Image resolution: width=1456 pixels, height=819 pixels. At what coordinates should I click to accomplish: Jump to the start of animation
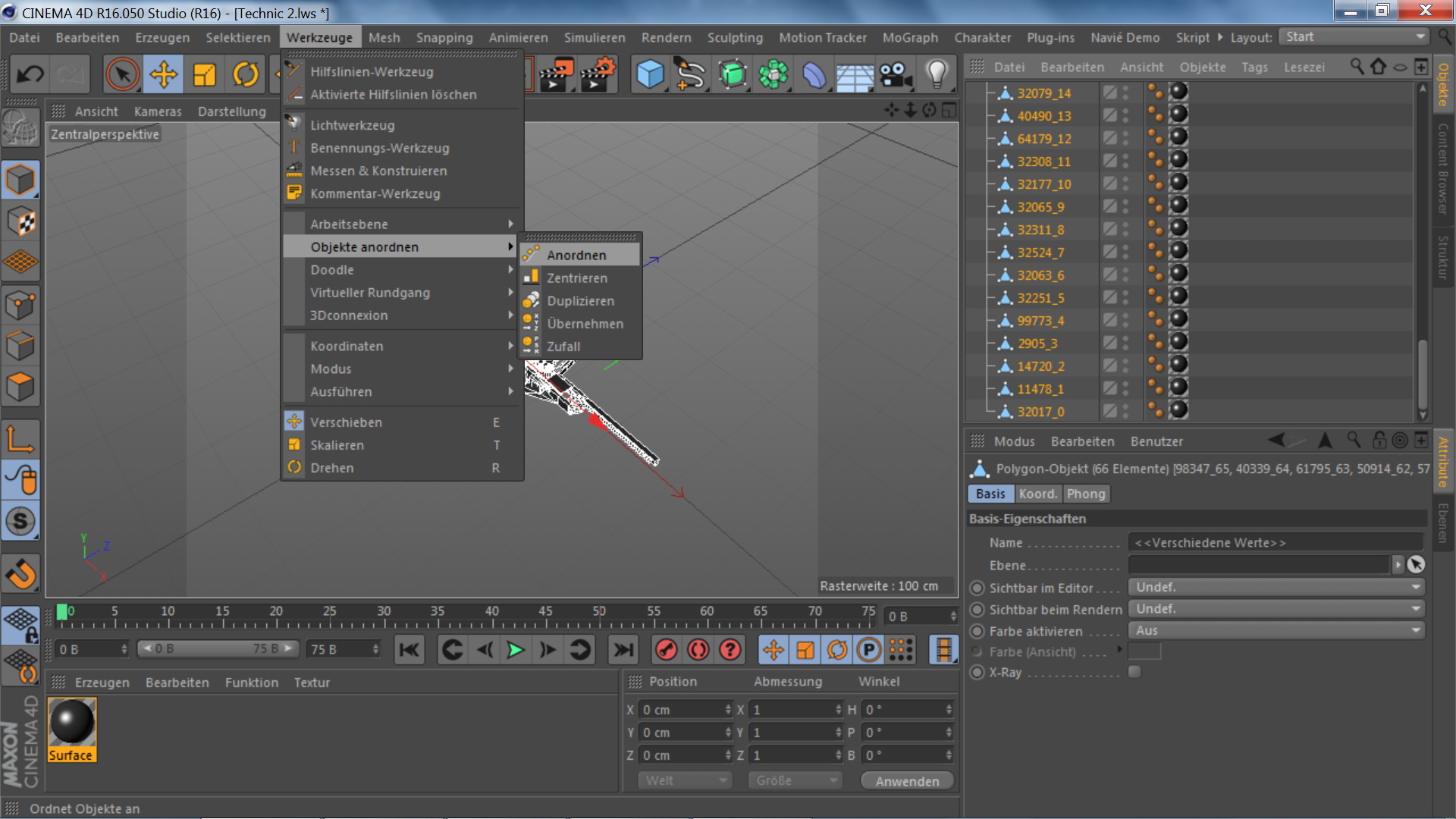point(409,650)
